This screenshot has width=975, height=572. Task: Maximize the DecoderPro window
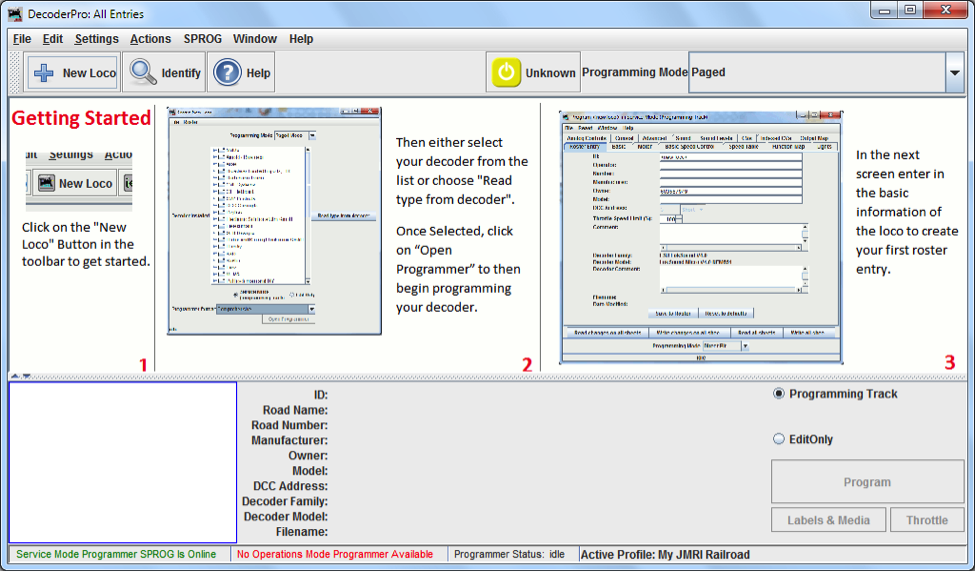(910, 10)
